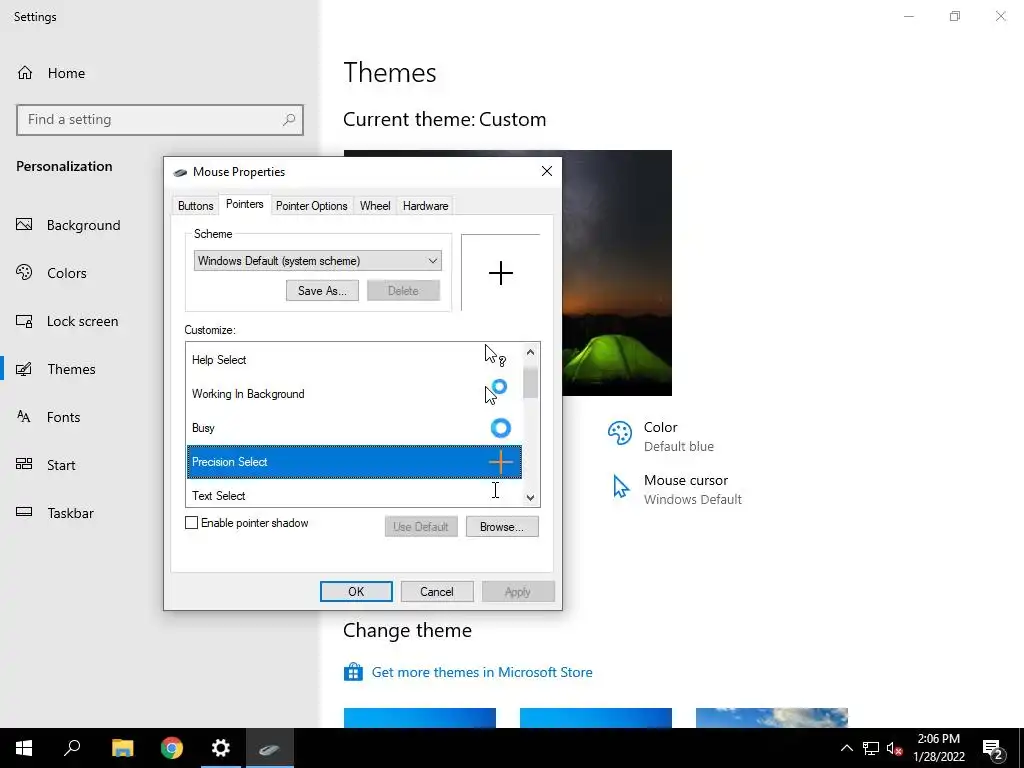This screenshot has height=768, width=1024.
Task: Open taskbar Search
Action: tap(72, 748)
